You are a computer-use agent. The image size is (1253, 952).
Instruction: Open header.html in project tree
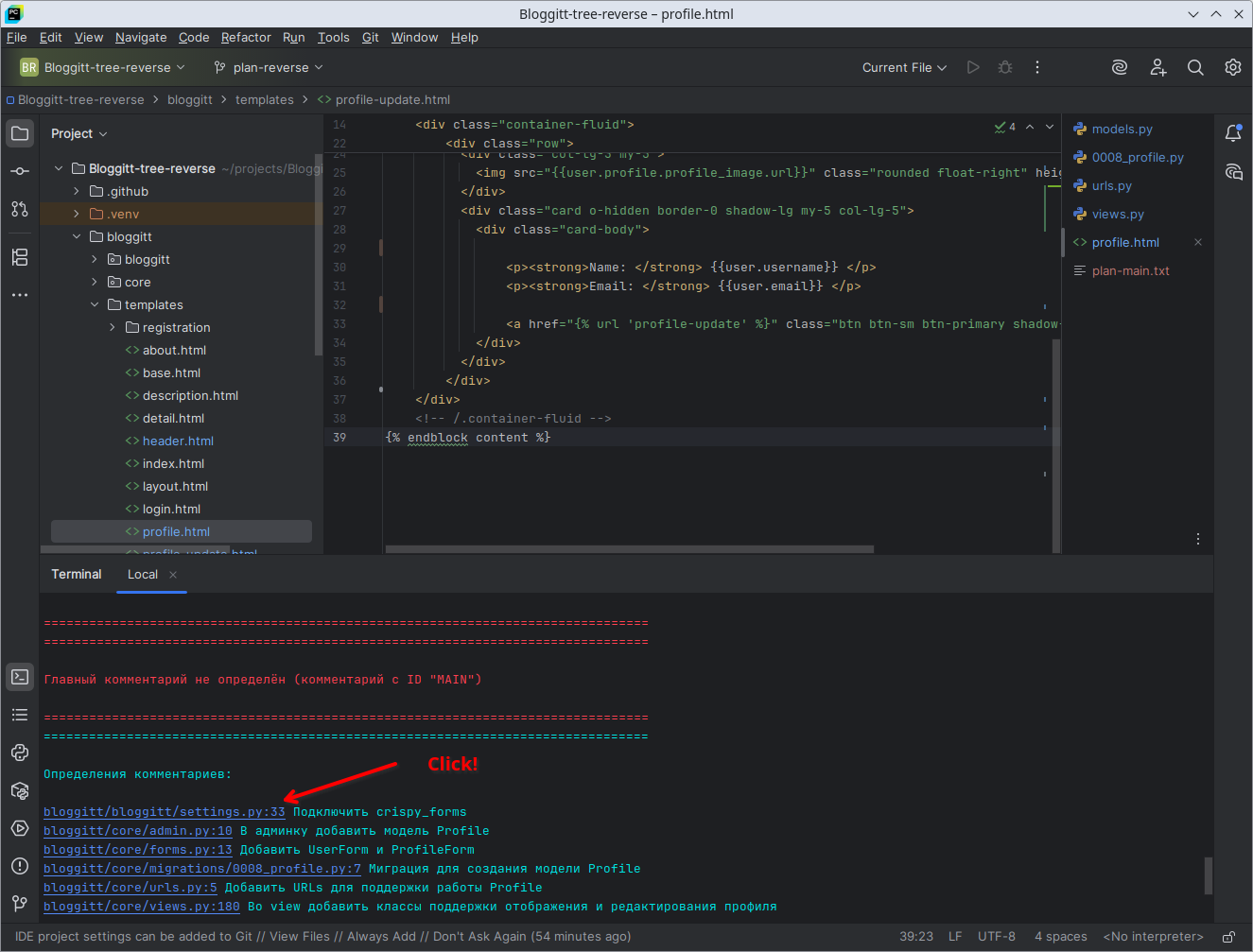tap(178, 441)
